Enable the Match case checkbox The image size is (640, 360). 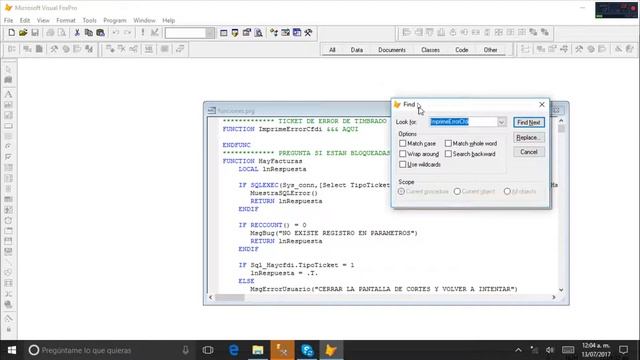pos(402,143)
